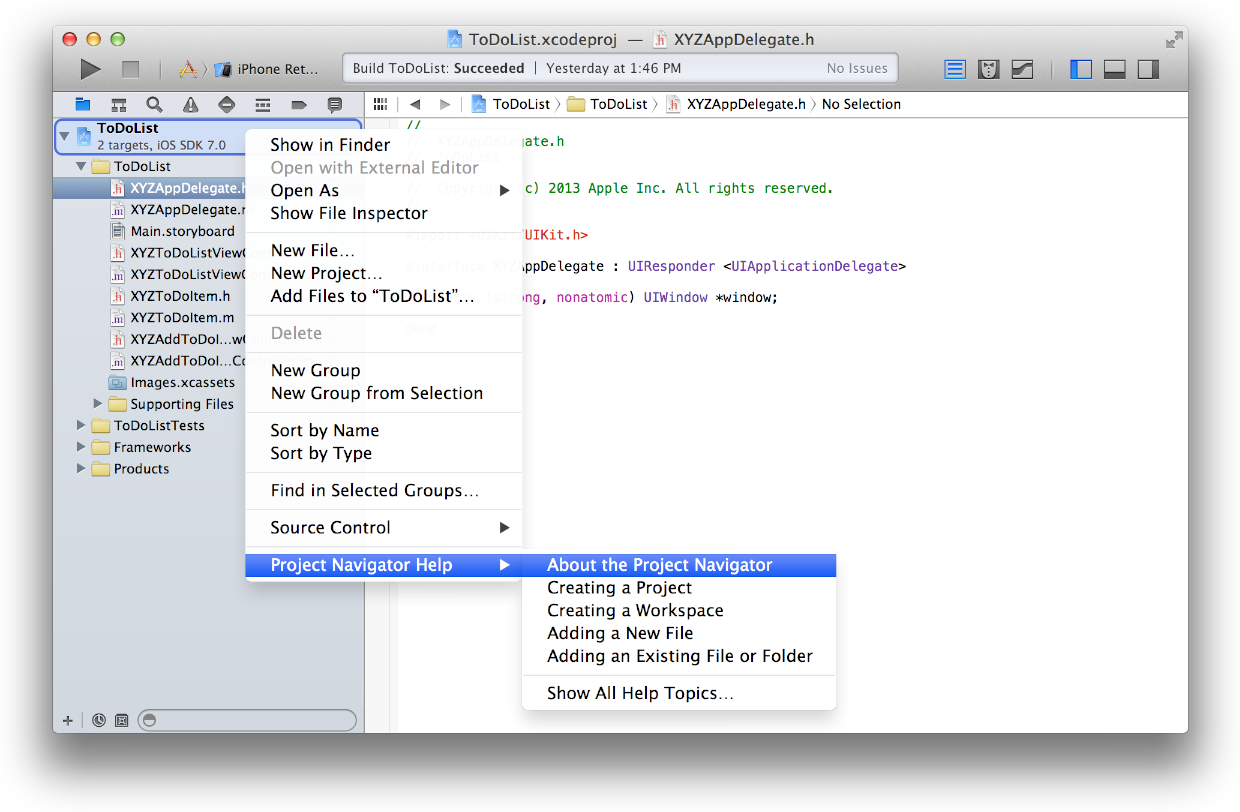Show the Log navigator speech-bubble icon
The image size is (1240, 812).
tap(335, 104)
